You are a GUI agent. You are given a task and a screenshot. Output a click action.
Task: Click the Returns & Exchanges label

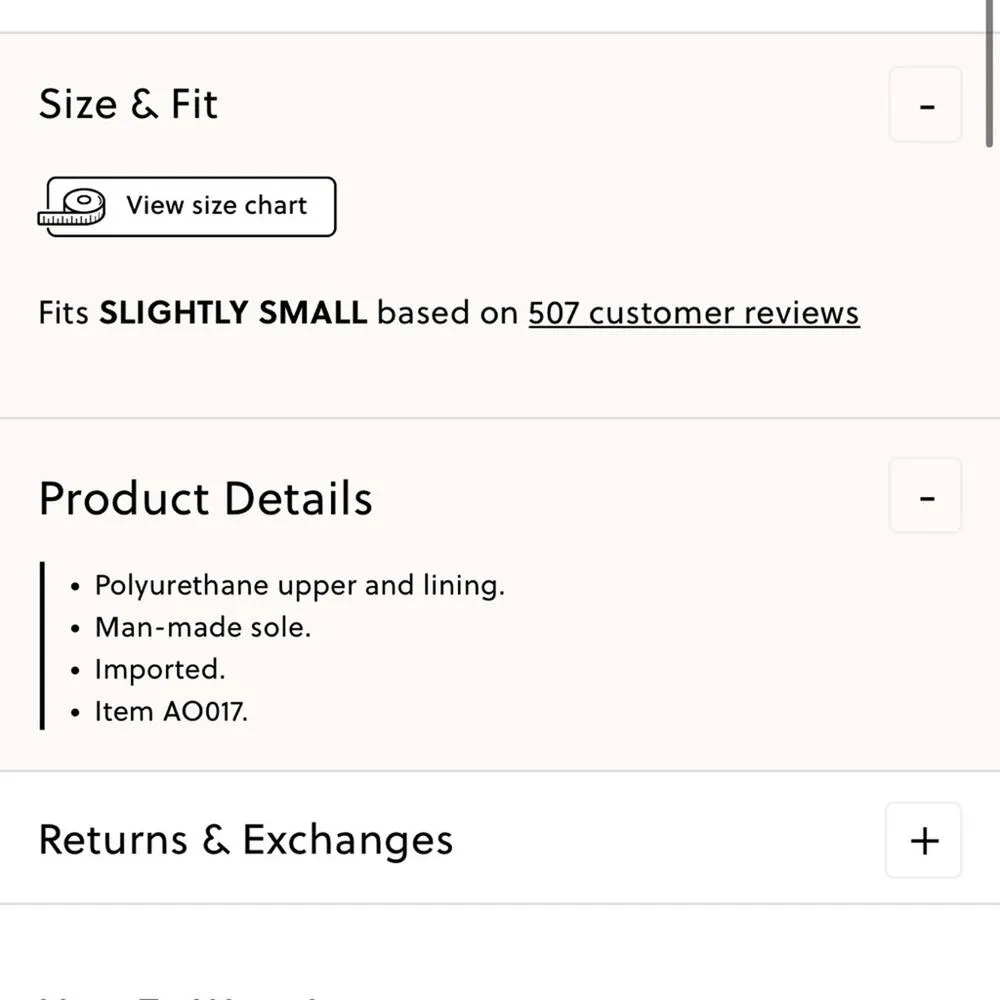[245, 840]
